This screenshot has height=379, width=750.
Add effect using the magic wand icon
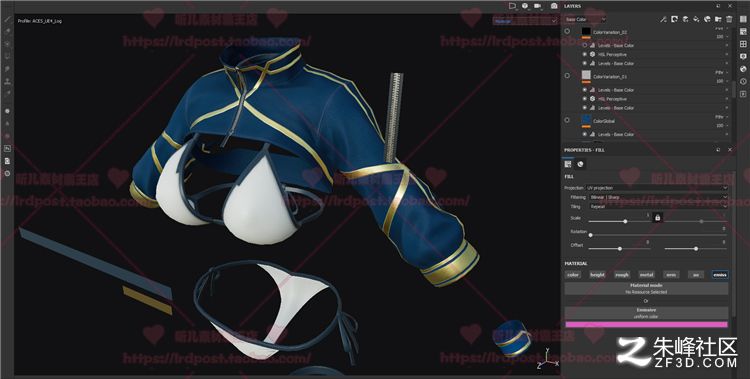point(663,19)
